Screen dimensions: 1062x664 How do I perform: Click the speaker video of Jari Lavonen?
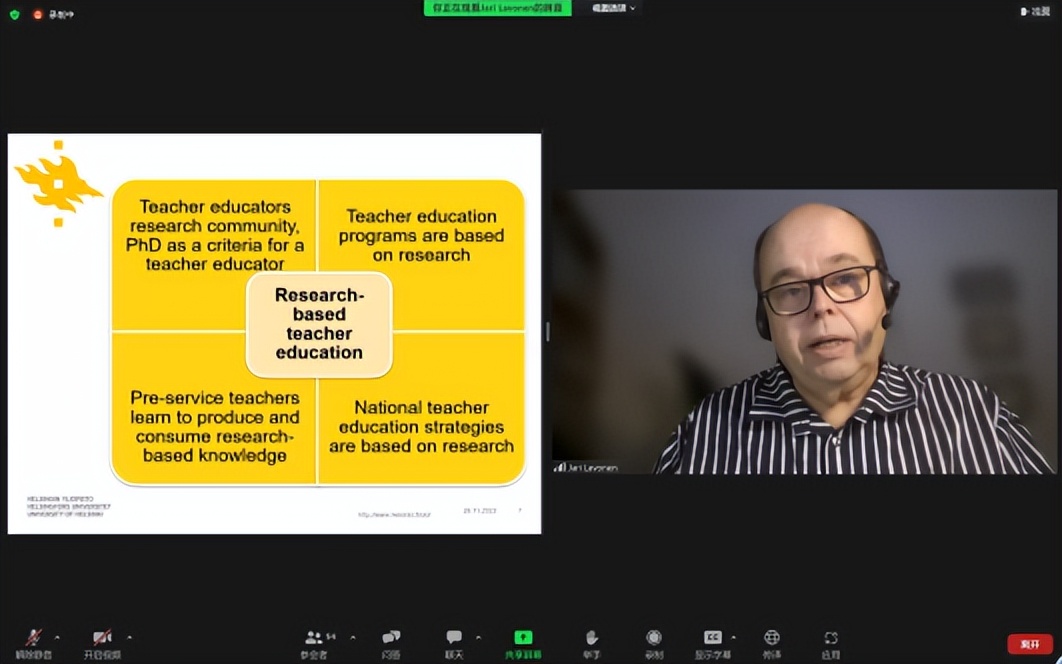[805, 331]
